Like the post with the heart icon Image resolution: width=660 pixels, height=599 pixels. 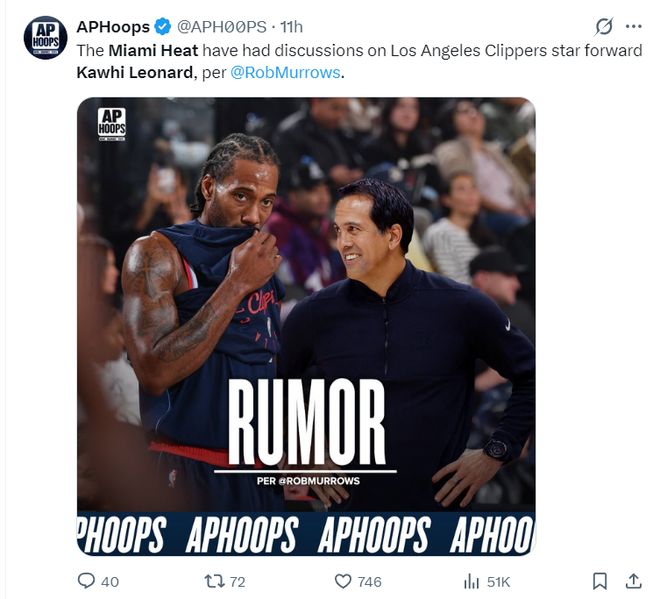[x=343, y=581]
